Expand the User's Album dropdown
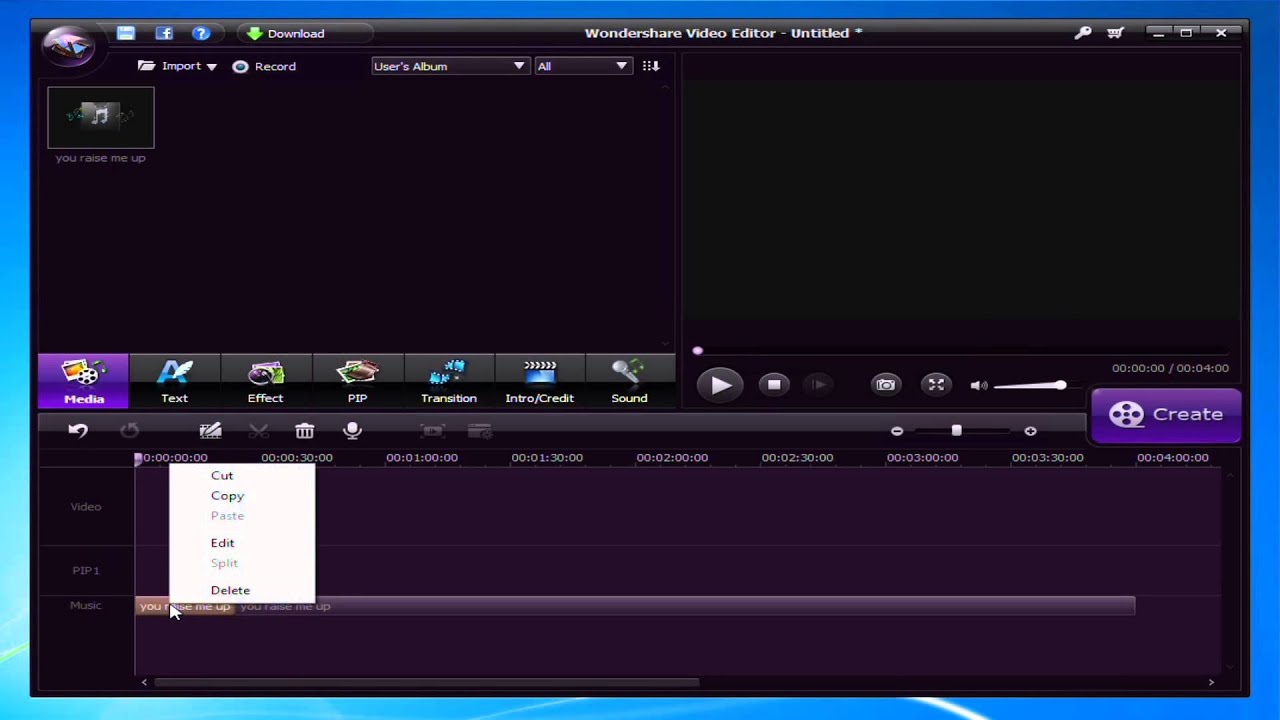 [449, 66]
